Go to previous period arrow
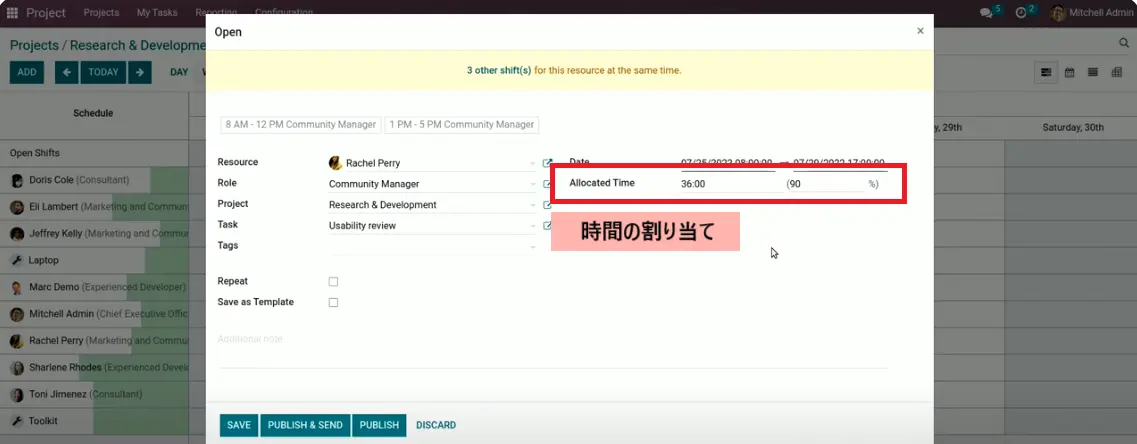Viewport: 1137px width, 444px height. click(67, 72)
